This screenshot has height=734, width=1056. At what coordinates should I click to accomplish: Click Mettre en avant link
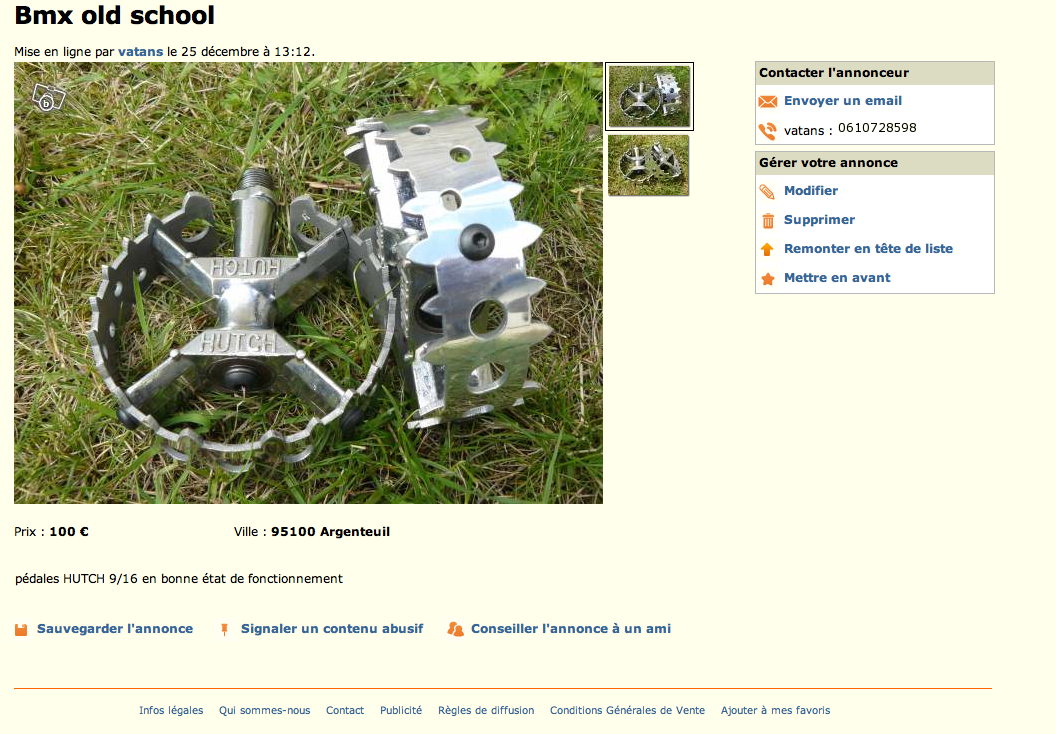click(837, 278)
